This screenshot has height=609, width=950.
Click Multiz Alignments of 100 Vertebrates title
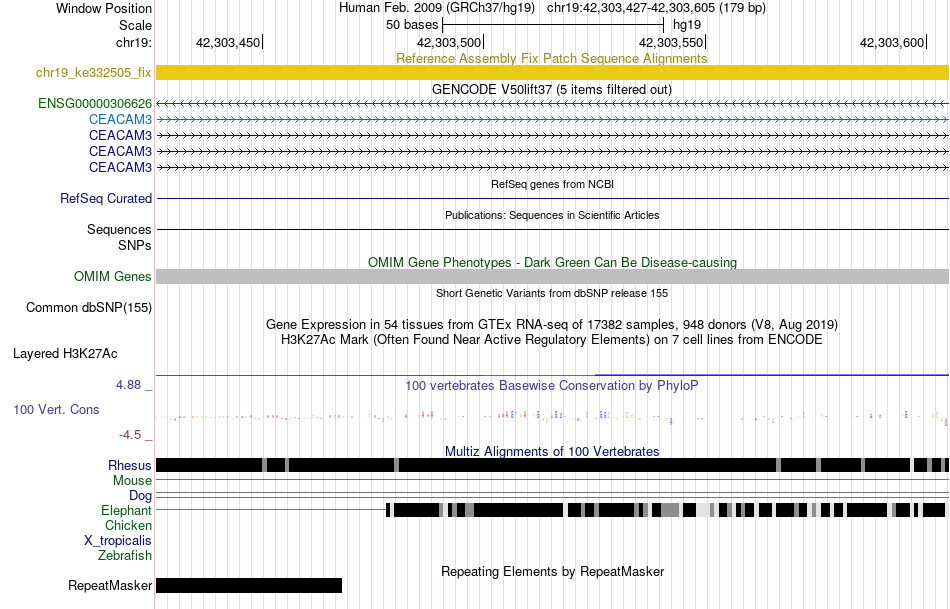pyautogui.click(x=552, y=451)
